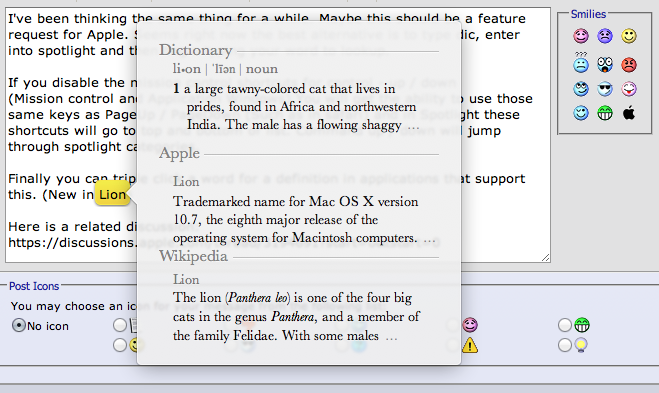Image resolution: width=659 pixels, height=393 pixels.
Task: Click the Lion heading under Wikipedia
Action: point(186,280)
